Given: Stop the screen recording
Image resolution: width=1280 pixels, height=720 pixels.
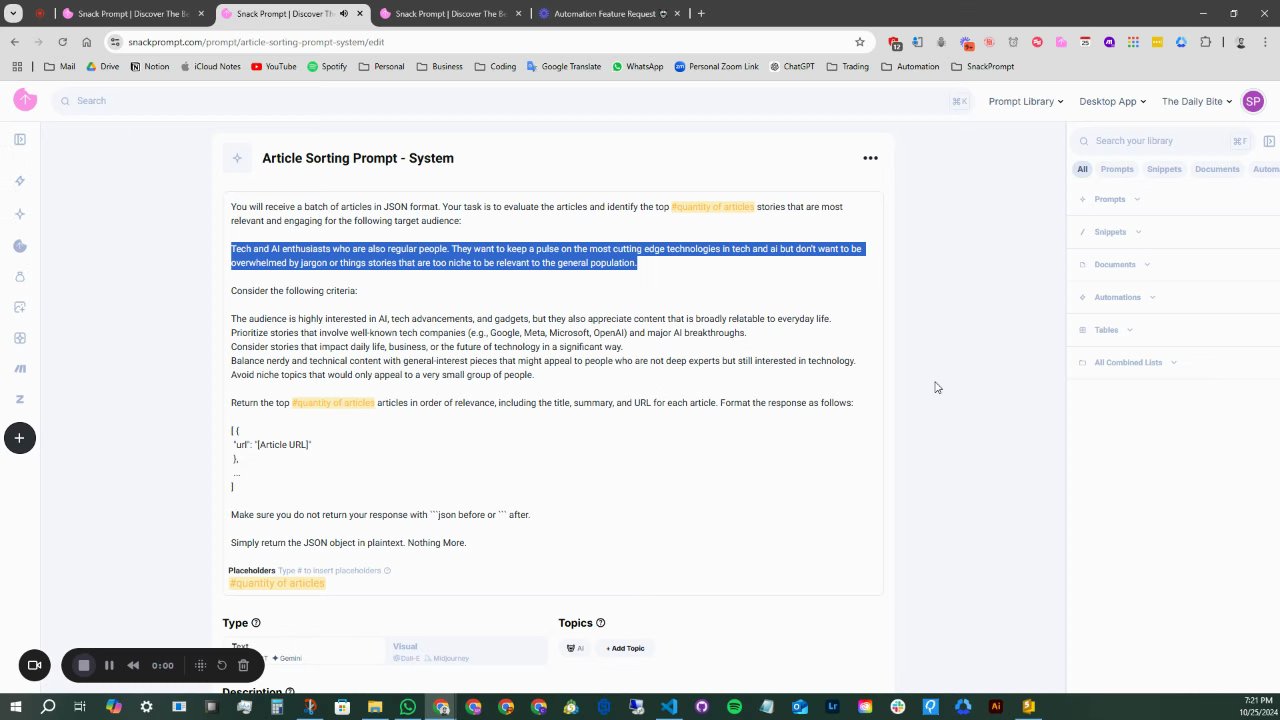Looking at the screenshot, I should pyautogui.click(x=84, y=665).
